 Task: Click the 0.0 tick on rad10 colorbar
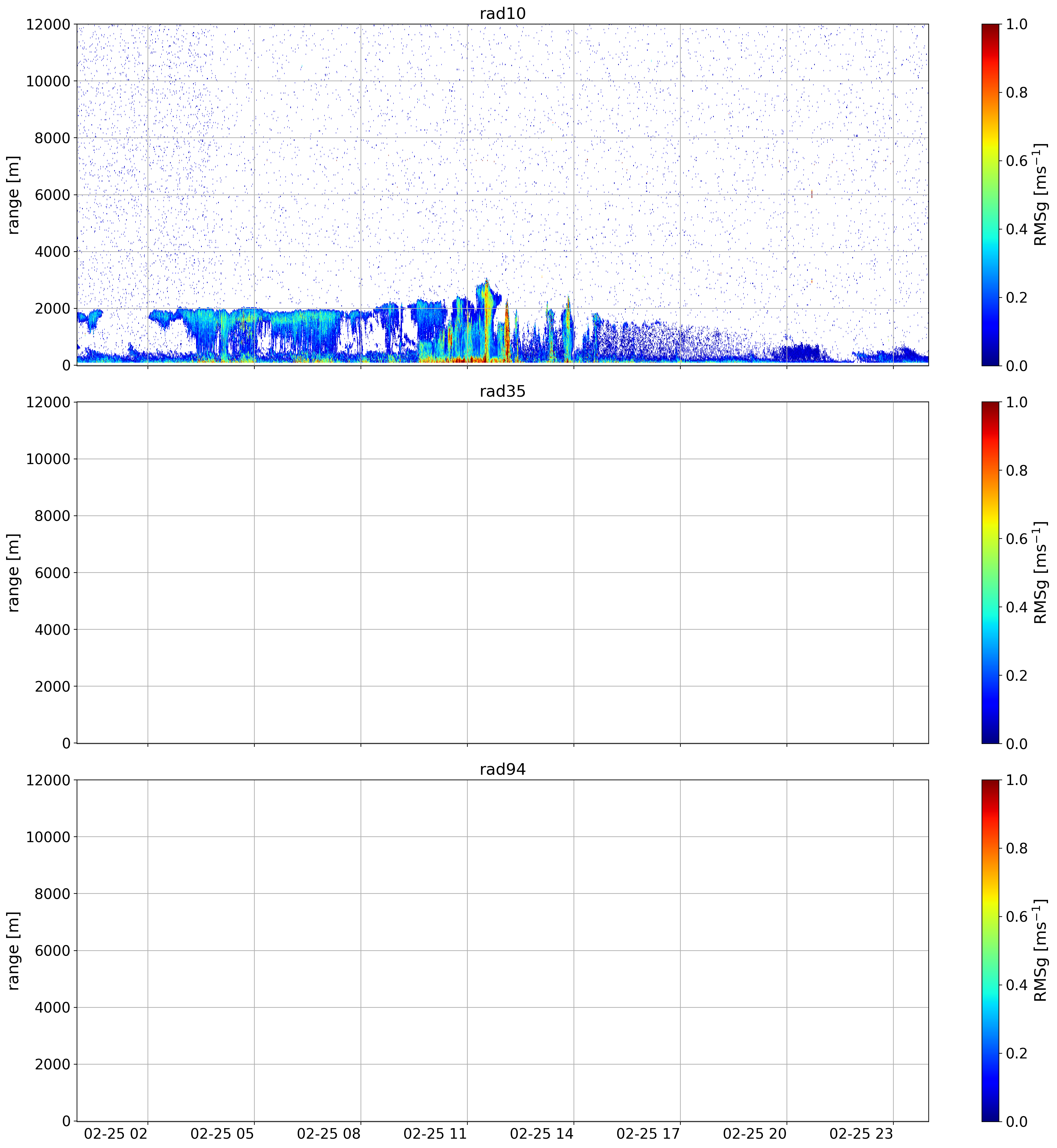coord(1016,366)
